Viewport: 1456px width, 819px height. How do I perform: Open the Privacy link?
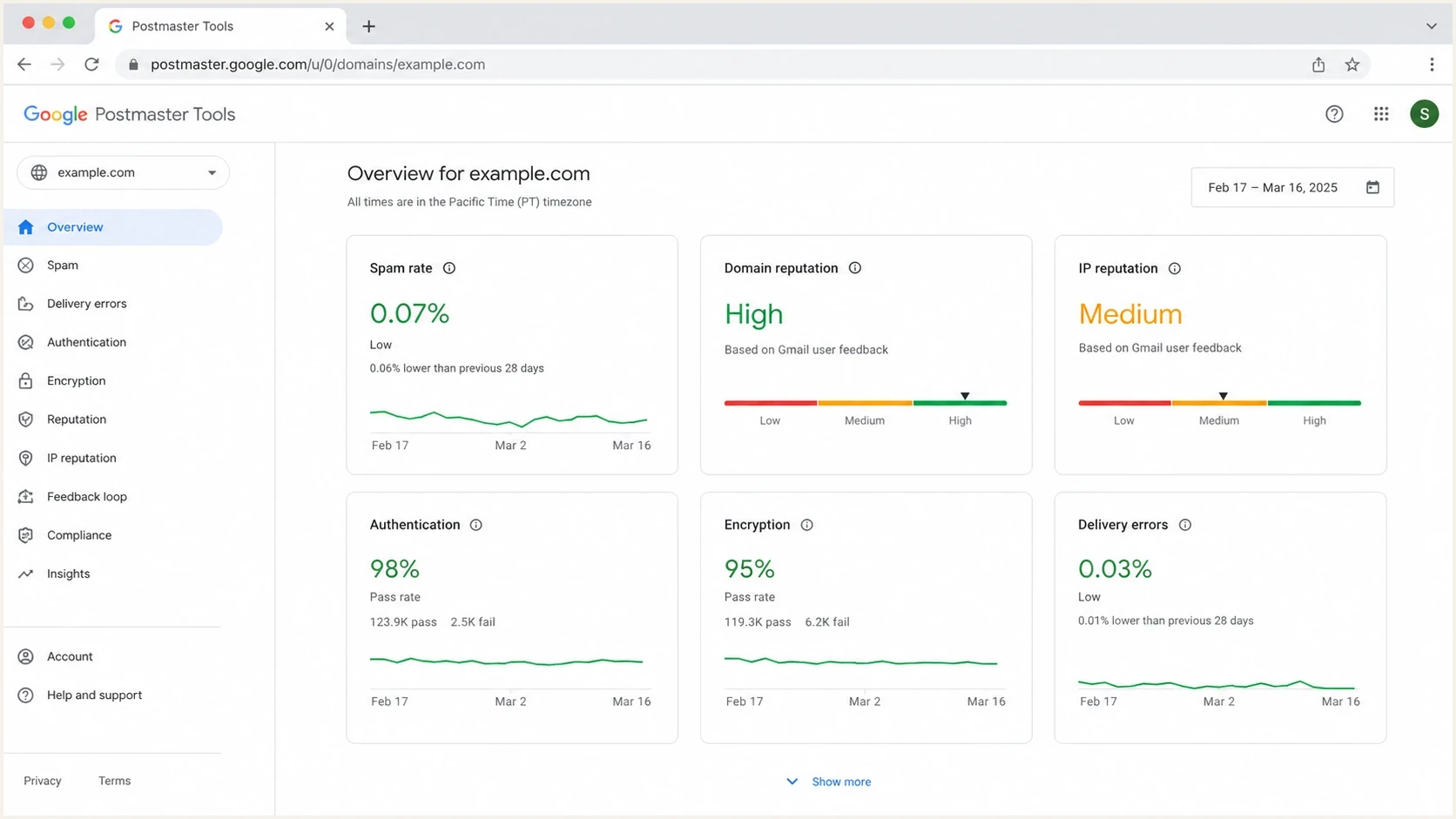point(43,781)
